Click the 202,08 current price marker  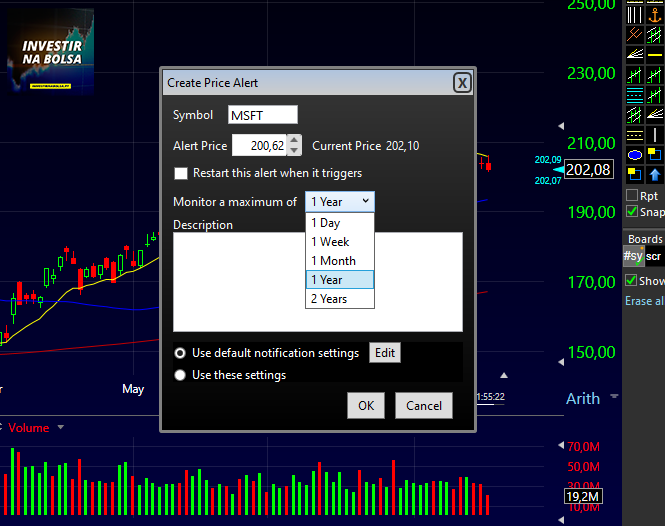click(589, 170)
